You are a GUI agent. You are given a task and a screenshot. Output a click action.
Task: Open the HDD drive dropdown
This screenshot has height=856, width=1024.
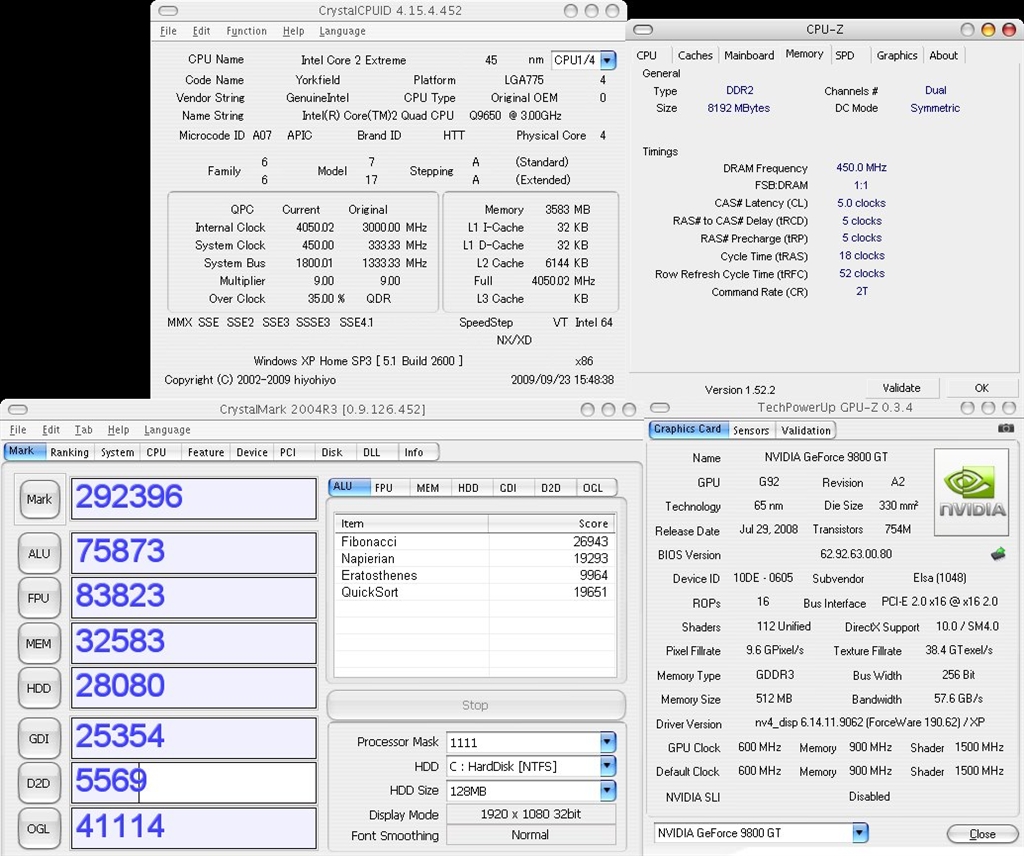pyautogui.click(x=607, y=767)
